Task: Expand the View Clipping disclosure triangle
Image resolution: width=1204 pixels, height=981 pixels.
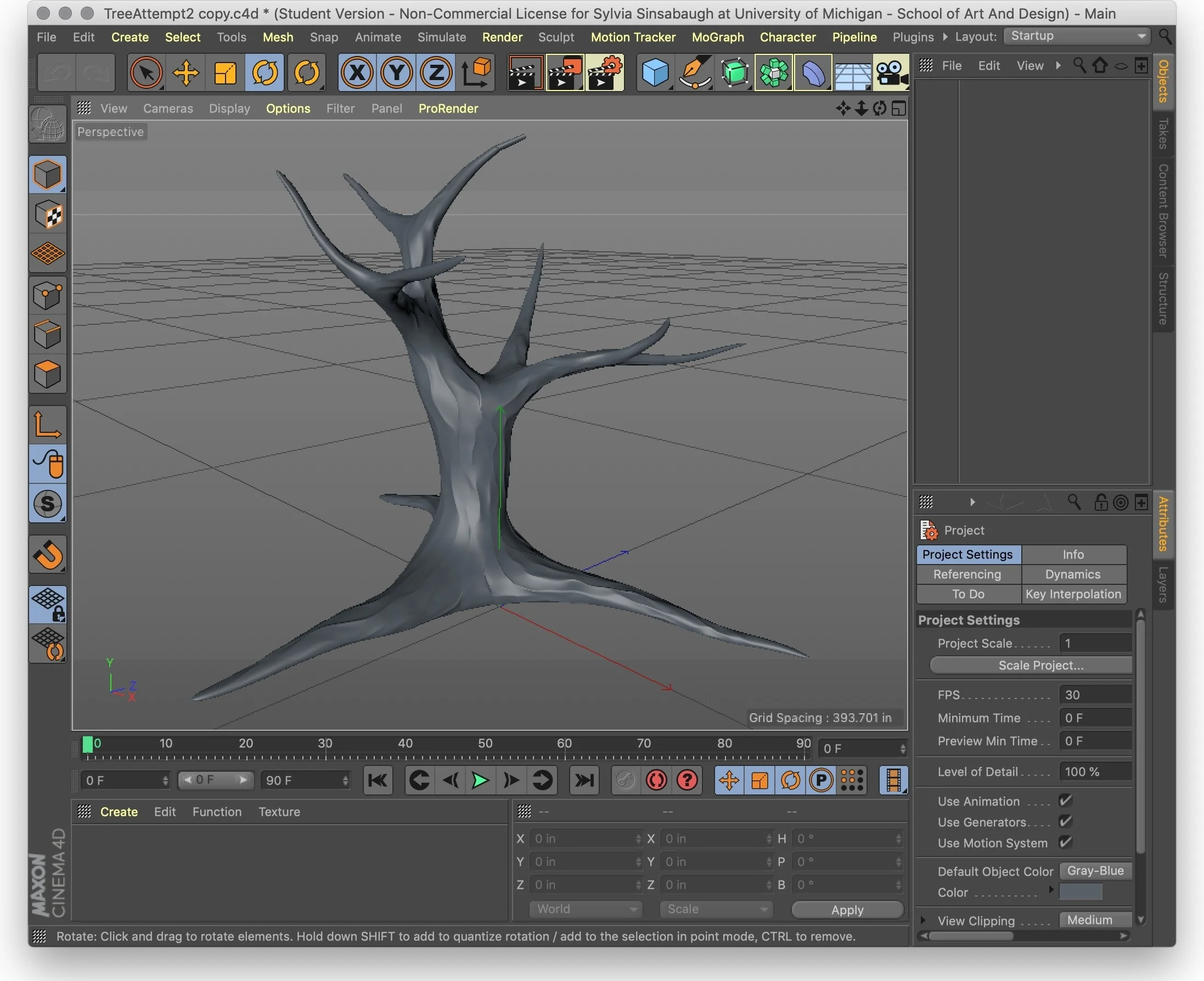Action: click(924, 921)
